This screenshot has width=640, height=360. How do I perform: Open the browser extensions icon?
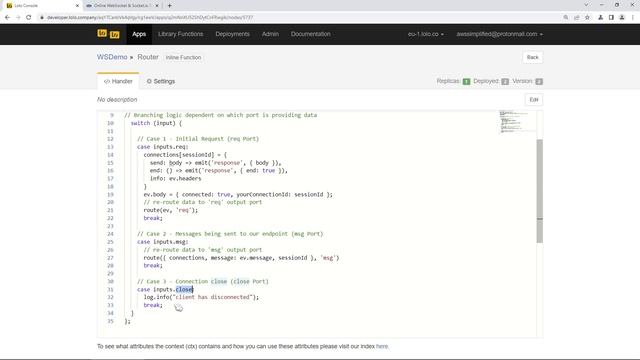click(x=600, y=18)
